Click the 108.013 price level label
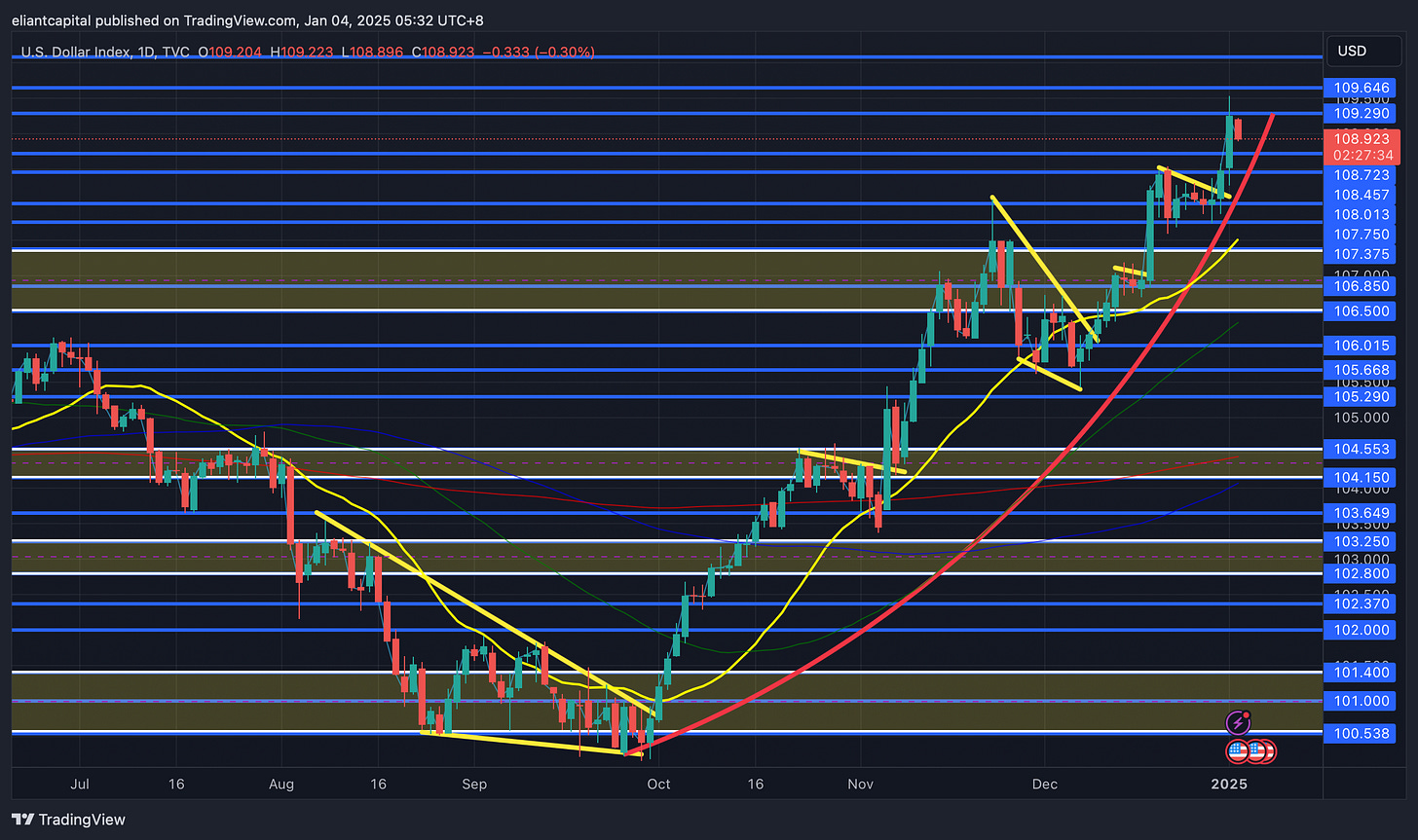1418x840 pixels. tap(1361, 215)
